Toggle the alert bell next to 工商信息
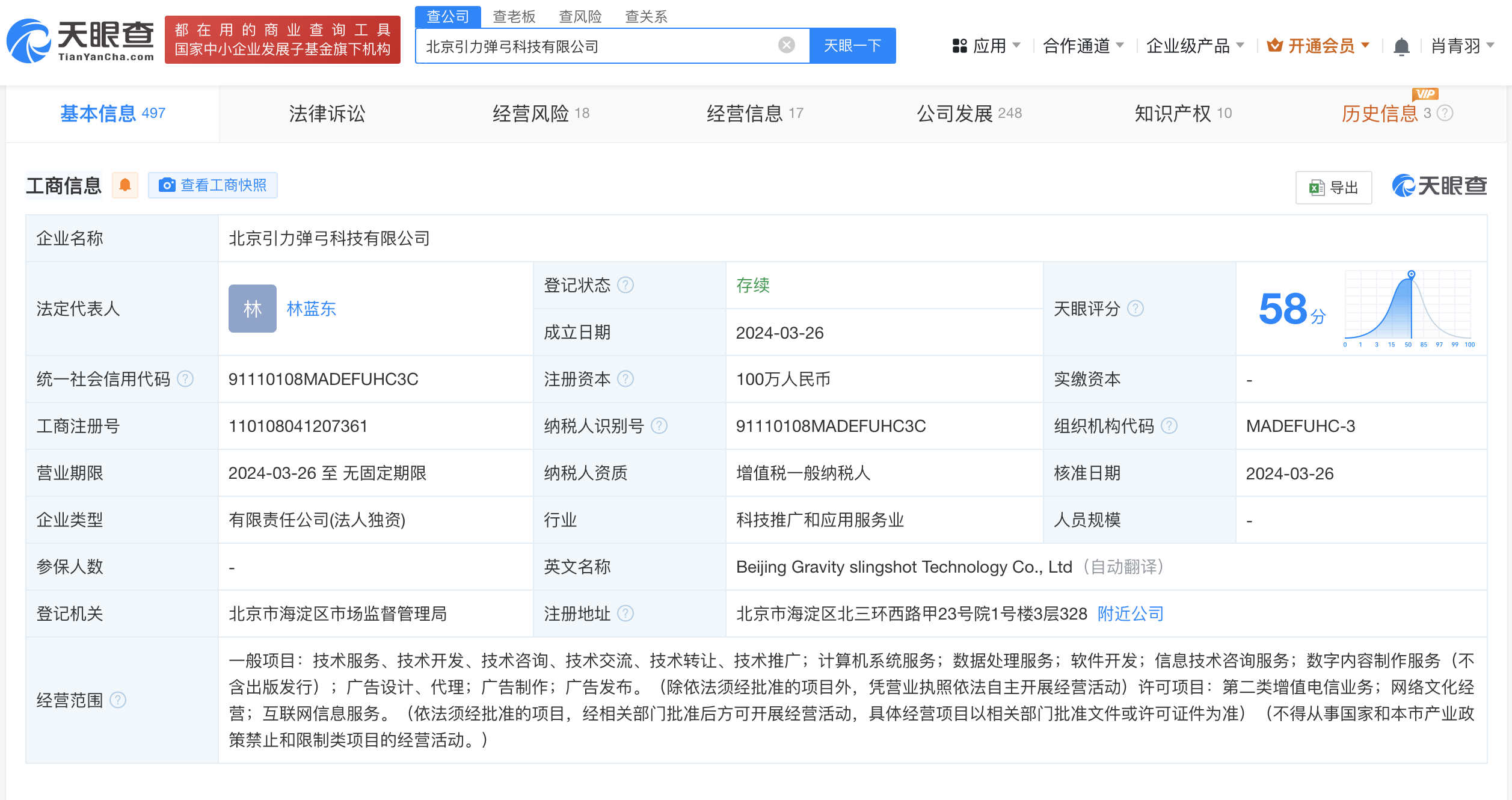 (125, 185)
